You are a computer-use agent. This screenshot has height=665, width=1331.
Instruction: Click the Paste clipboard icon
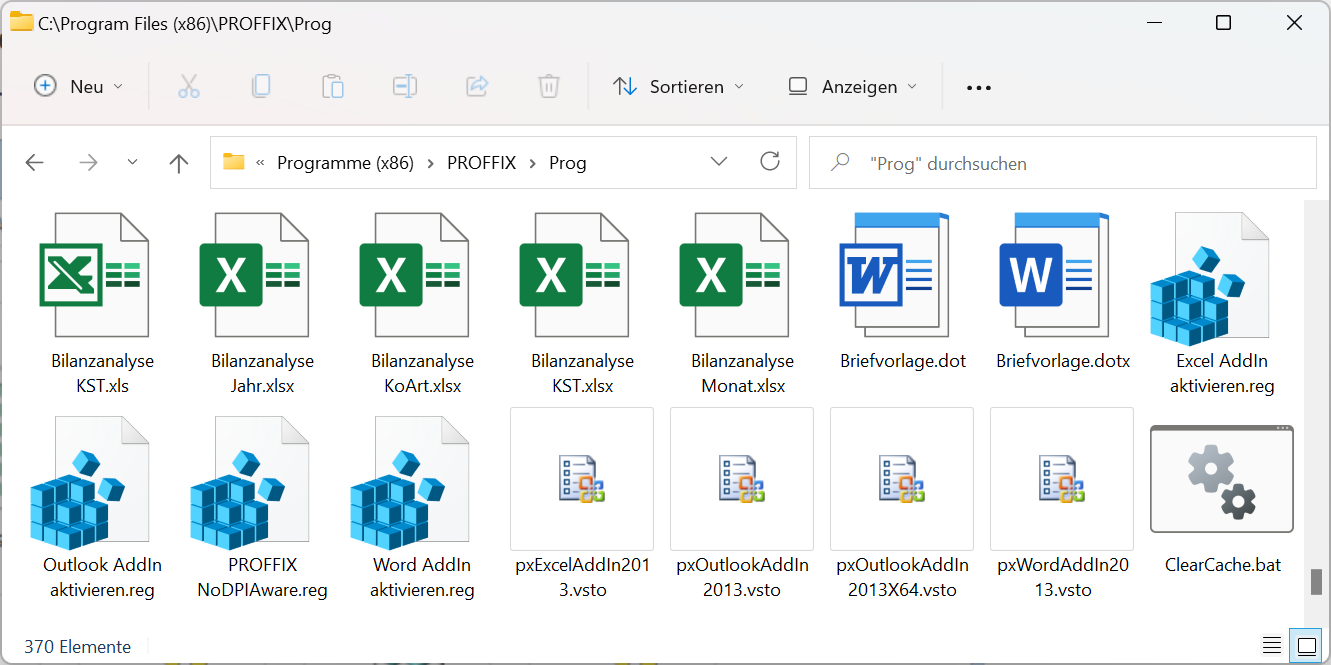click(x=333, y=86)
